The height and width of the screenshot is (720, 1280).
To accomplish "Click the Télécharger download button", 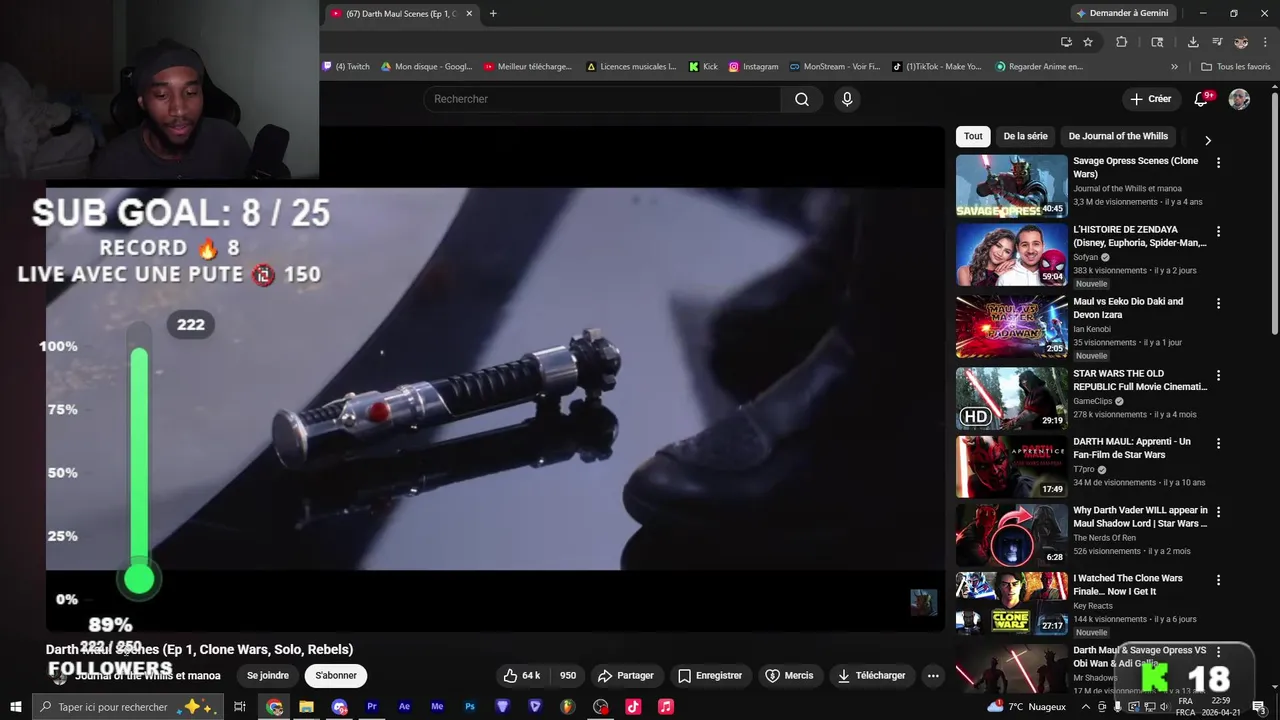I will tap(870, 676).
